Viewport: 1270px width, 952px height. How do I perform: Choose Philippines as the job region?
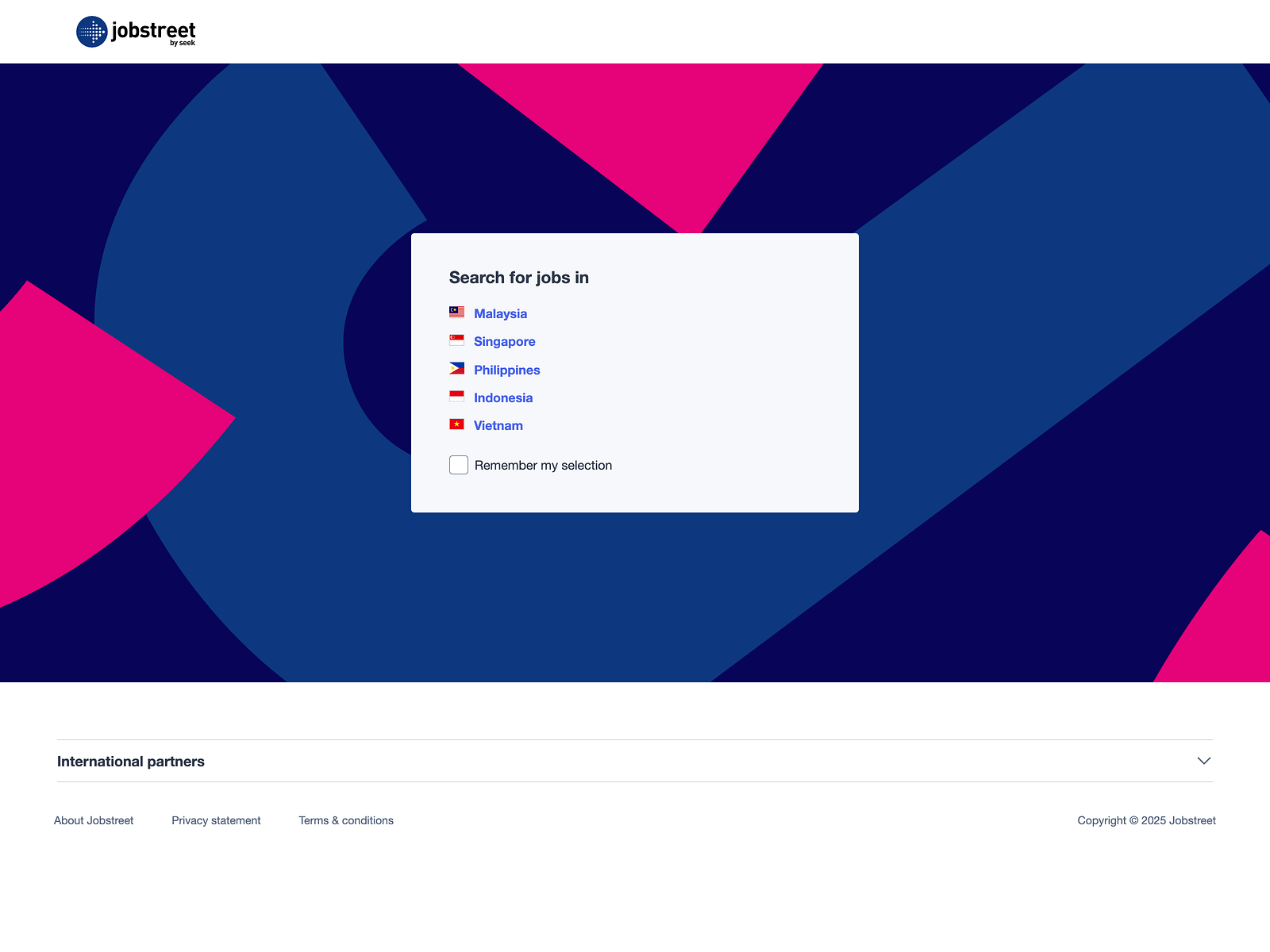(x=507, y=370)
